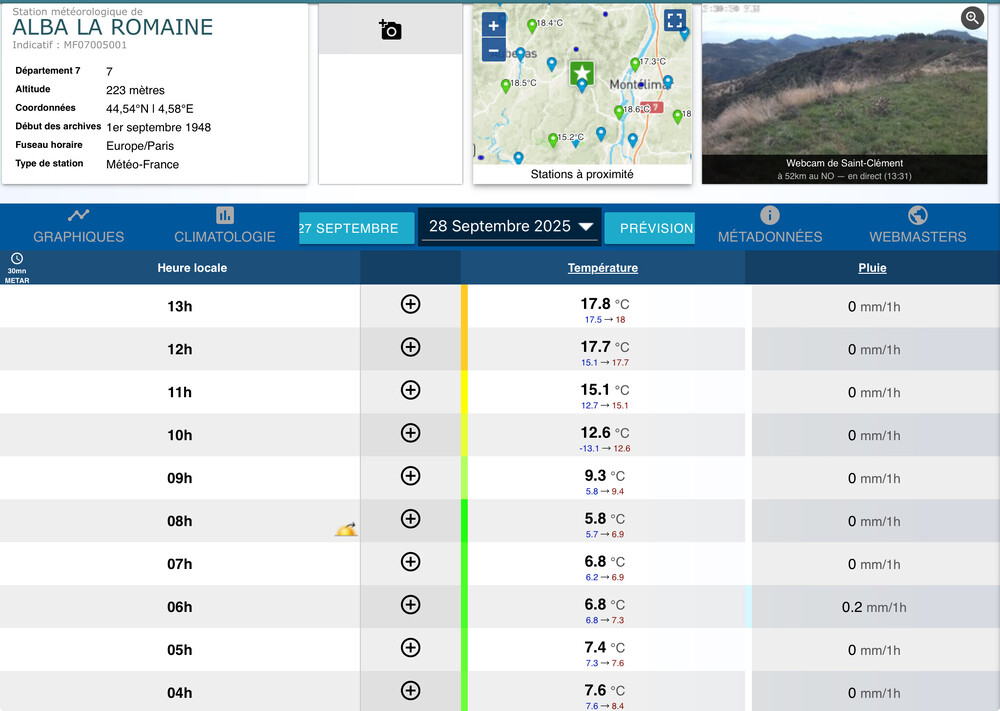Open the 28 Septembre 2025 date dropdown
Screen dimensions: 1000x711
tap(510, 227)
